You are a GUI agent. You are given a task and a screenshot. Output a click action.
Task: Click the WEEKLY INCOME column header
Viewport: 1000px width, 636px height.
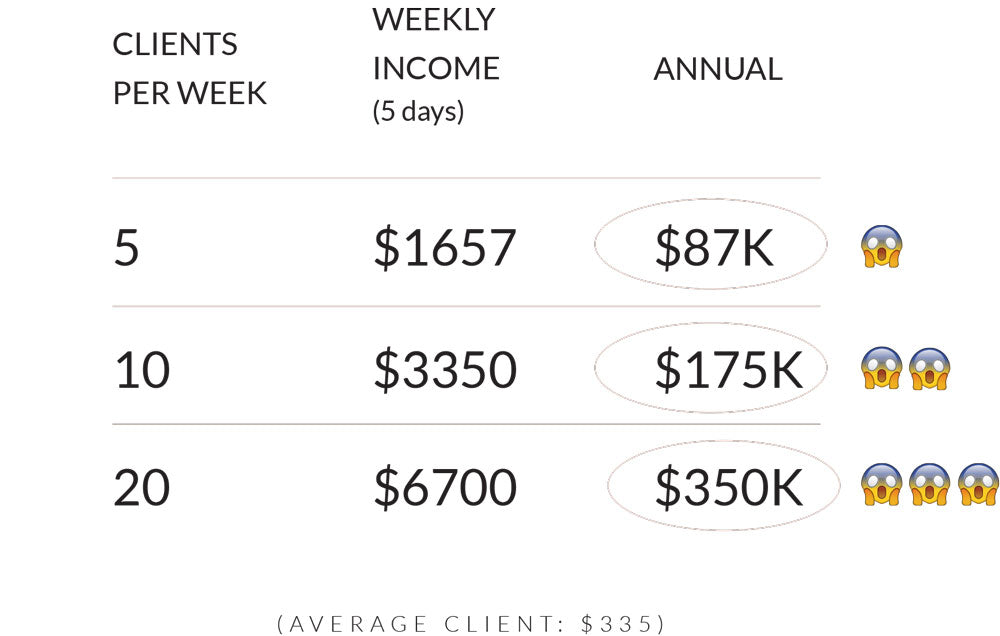(x=436, y=44)
